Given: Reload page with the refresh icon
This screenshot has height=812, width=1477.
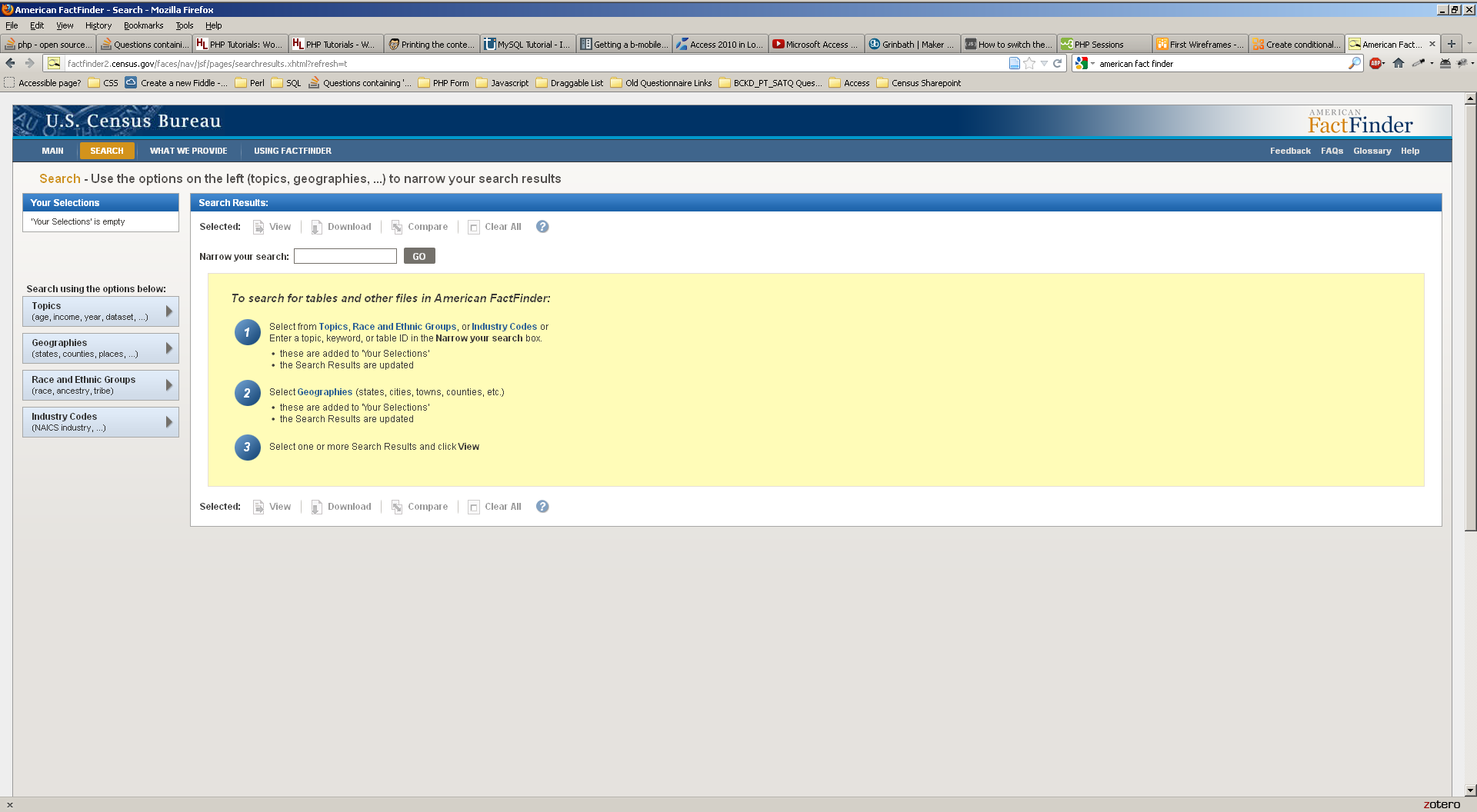Looking at the screenshot, I should (1058, 64).
